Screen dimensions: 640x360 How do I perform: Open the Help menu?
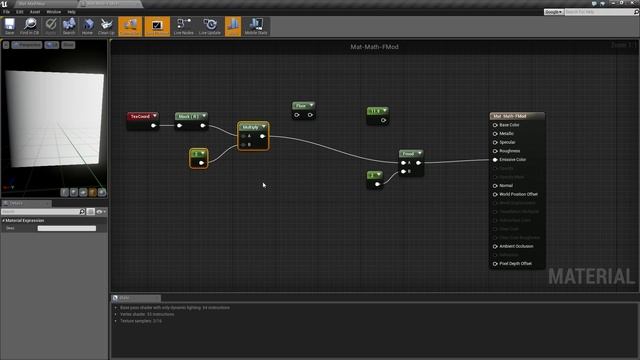(71, 12)
